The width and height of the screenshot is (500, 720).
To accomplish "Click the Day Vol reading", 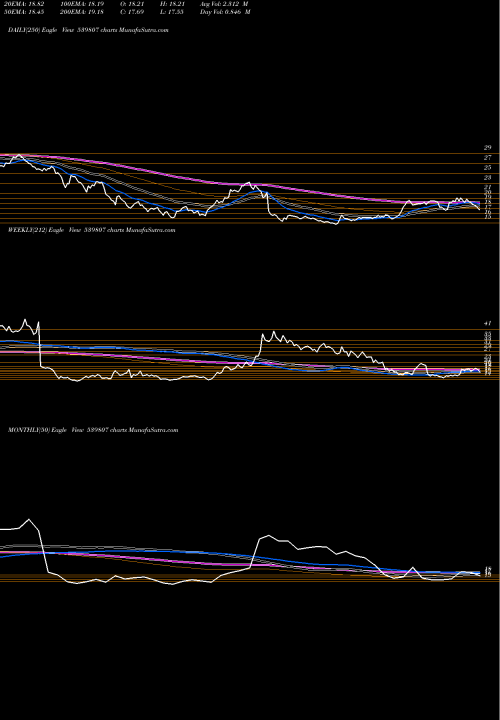I will point(225,11).
